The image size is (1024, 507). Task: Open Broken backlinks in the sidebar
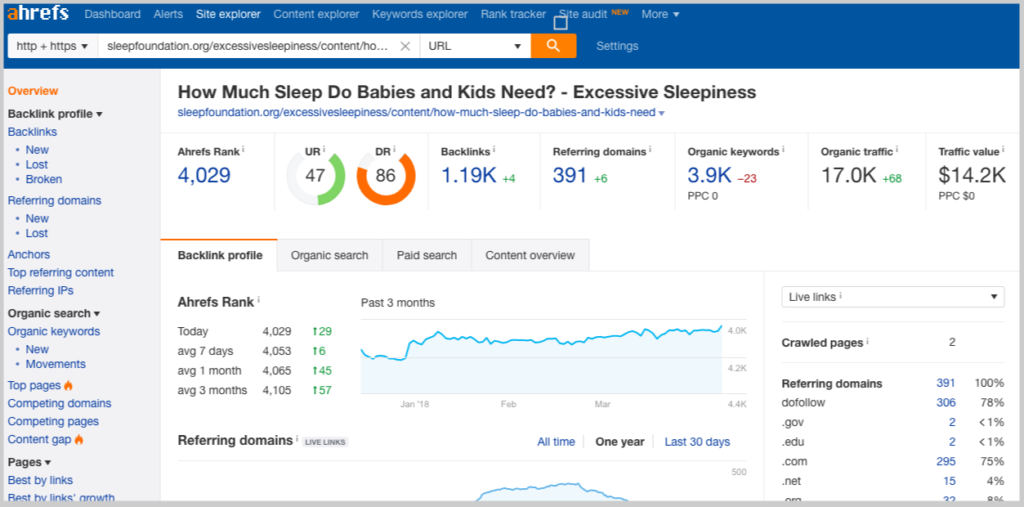44,179
